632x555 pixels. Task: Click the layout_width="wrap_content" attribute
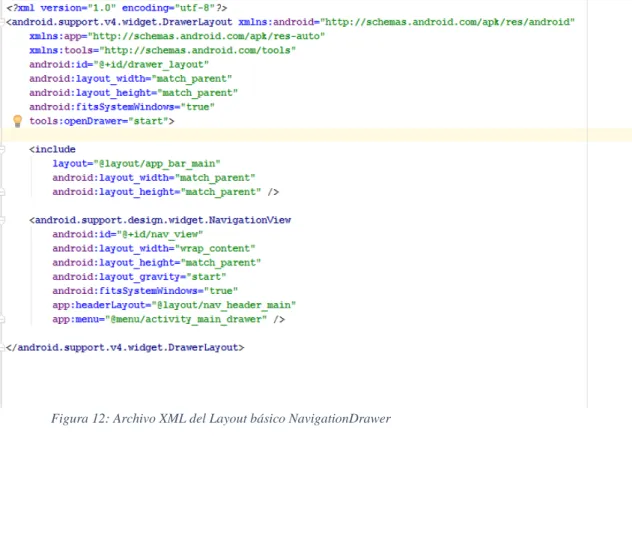point(154,248)
